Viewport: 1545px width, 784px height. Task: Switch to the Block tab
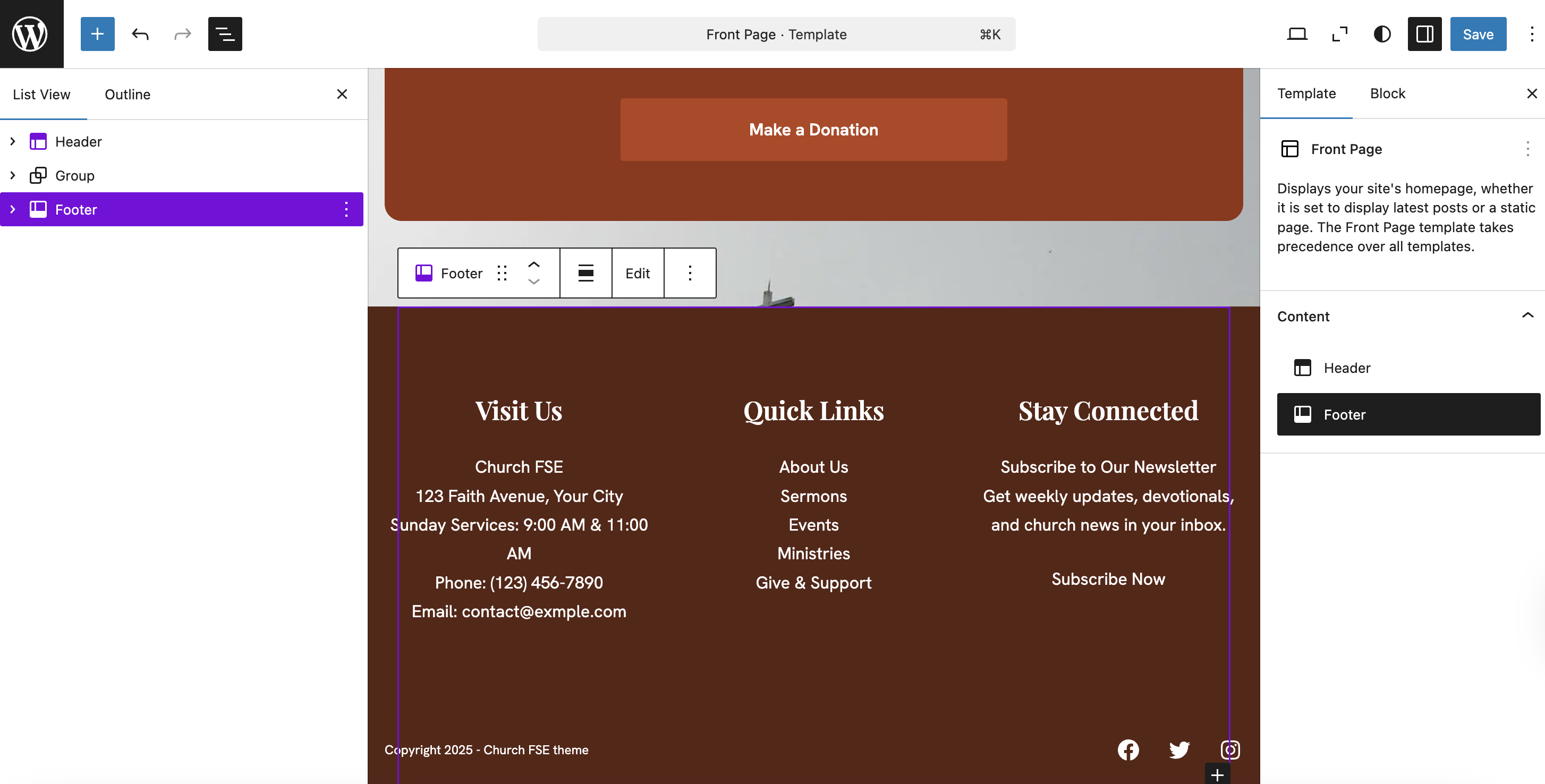1387,93
